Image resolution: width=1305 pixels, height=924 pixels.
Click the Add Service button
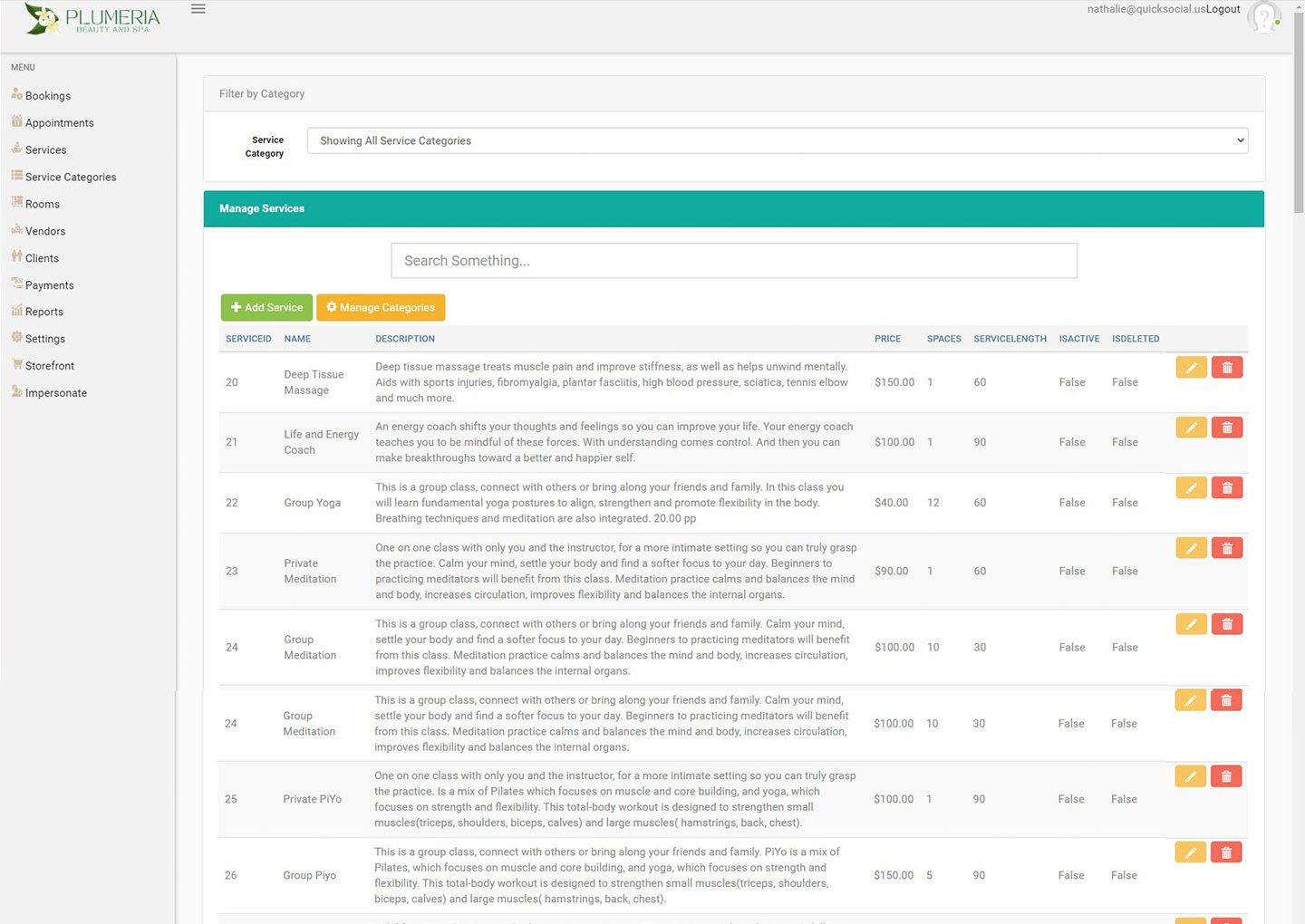click(x=266, y=307)
